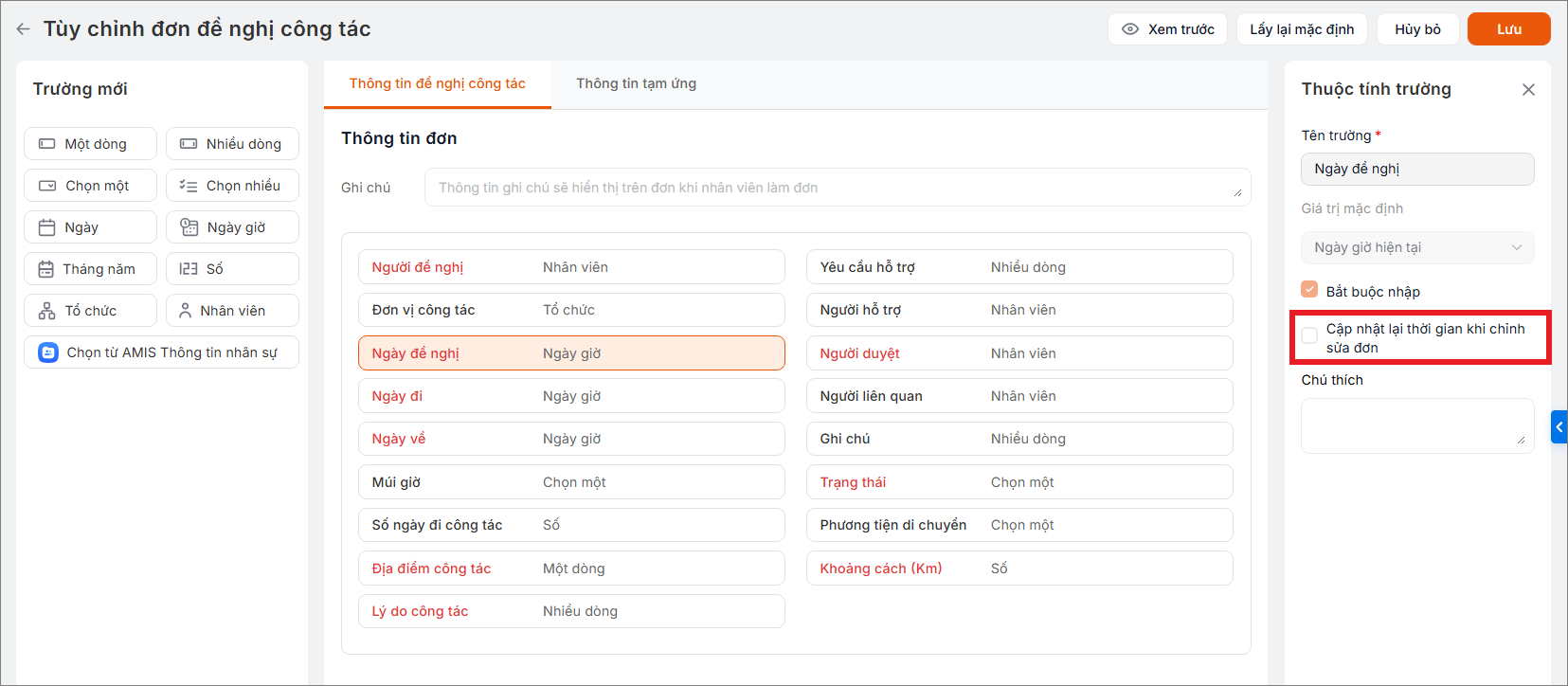This screenshot has width=1568, height=686.
Task: Add a Tháng năm field type
Action: (x=90, y=269)
